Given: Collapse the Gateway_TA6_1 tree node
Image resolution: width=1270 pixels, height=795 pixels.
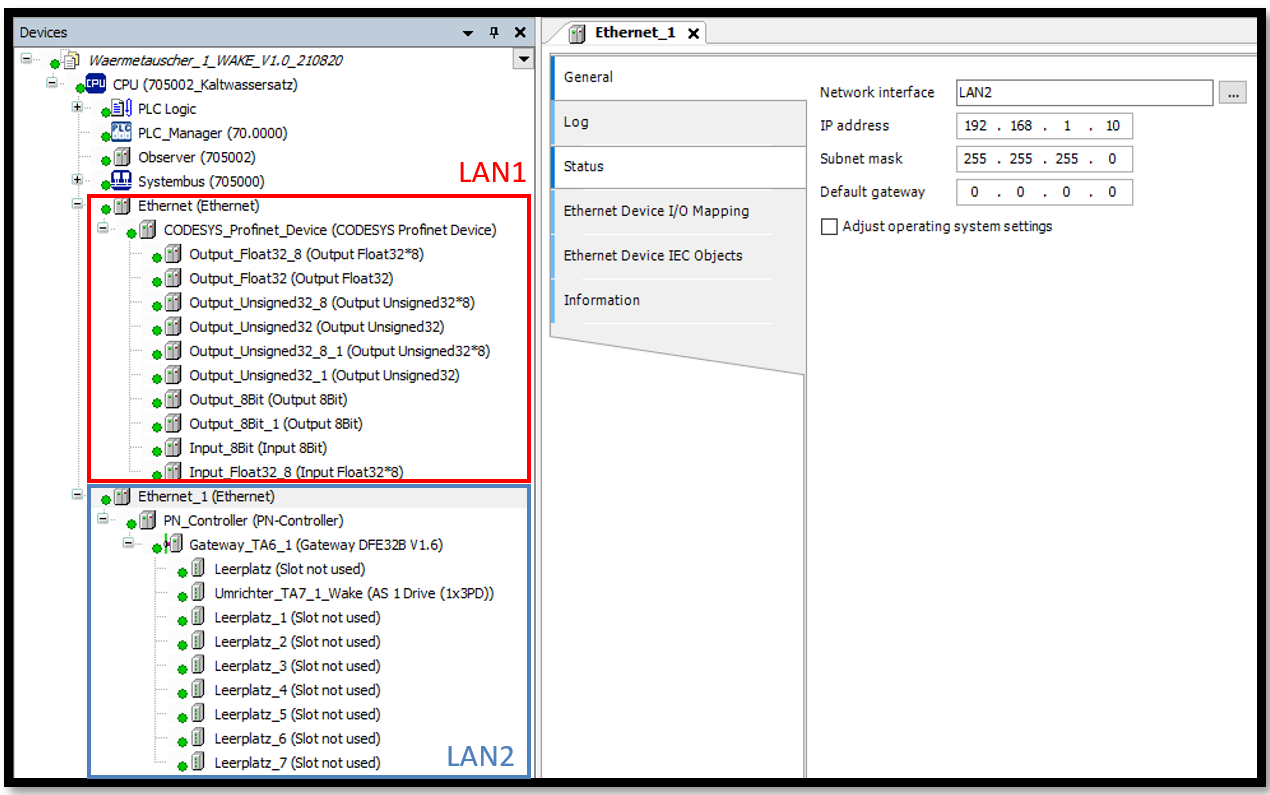Looking at the screenshot, I should coord(128,544).
